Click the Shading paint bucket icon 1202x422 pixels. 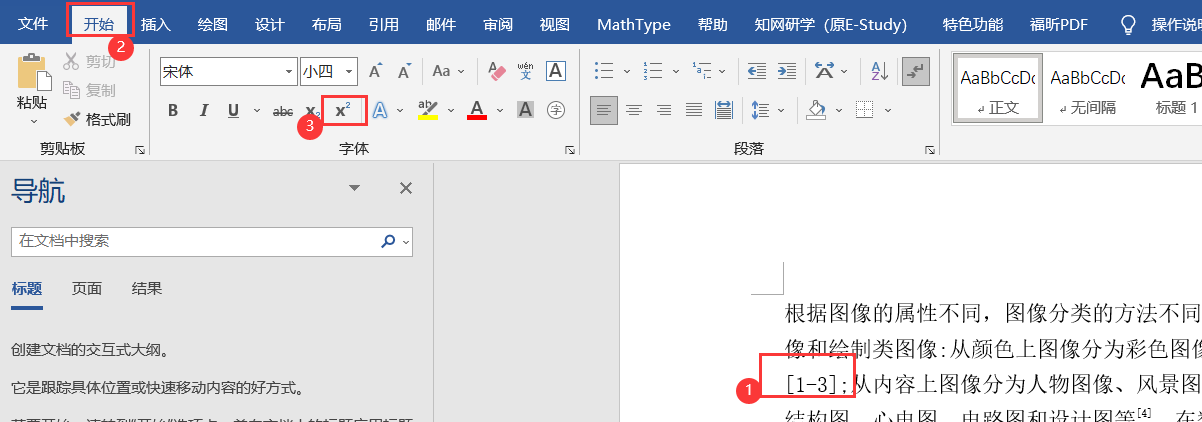click(x=816, y=110)
